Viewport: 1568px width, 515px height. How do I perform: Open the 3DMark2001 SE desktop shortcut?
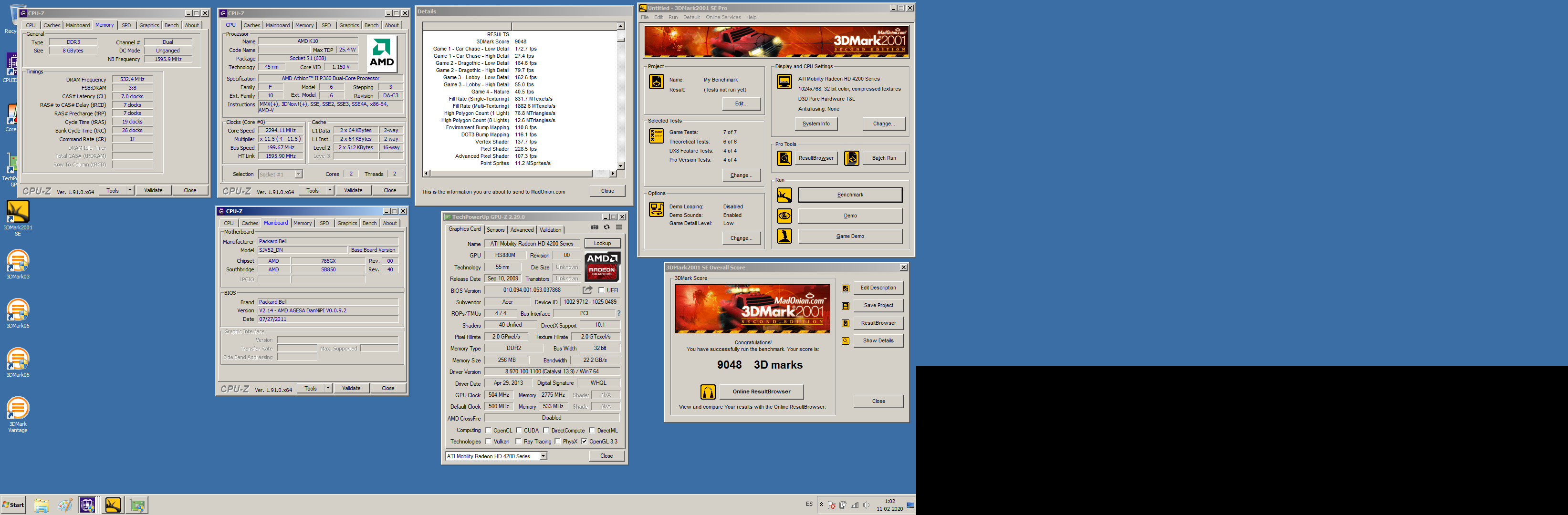point(18,217)
